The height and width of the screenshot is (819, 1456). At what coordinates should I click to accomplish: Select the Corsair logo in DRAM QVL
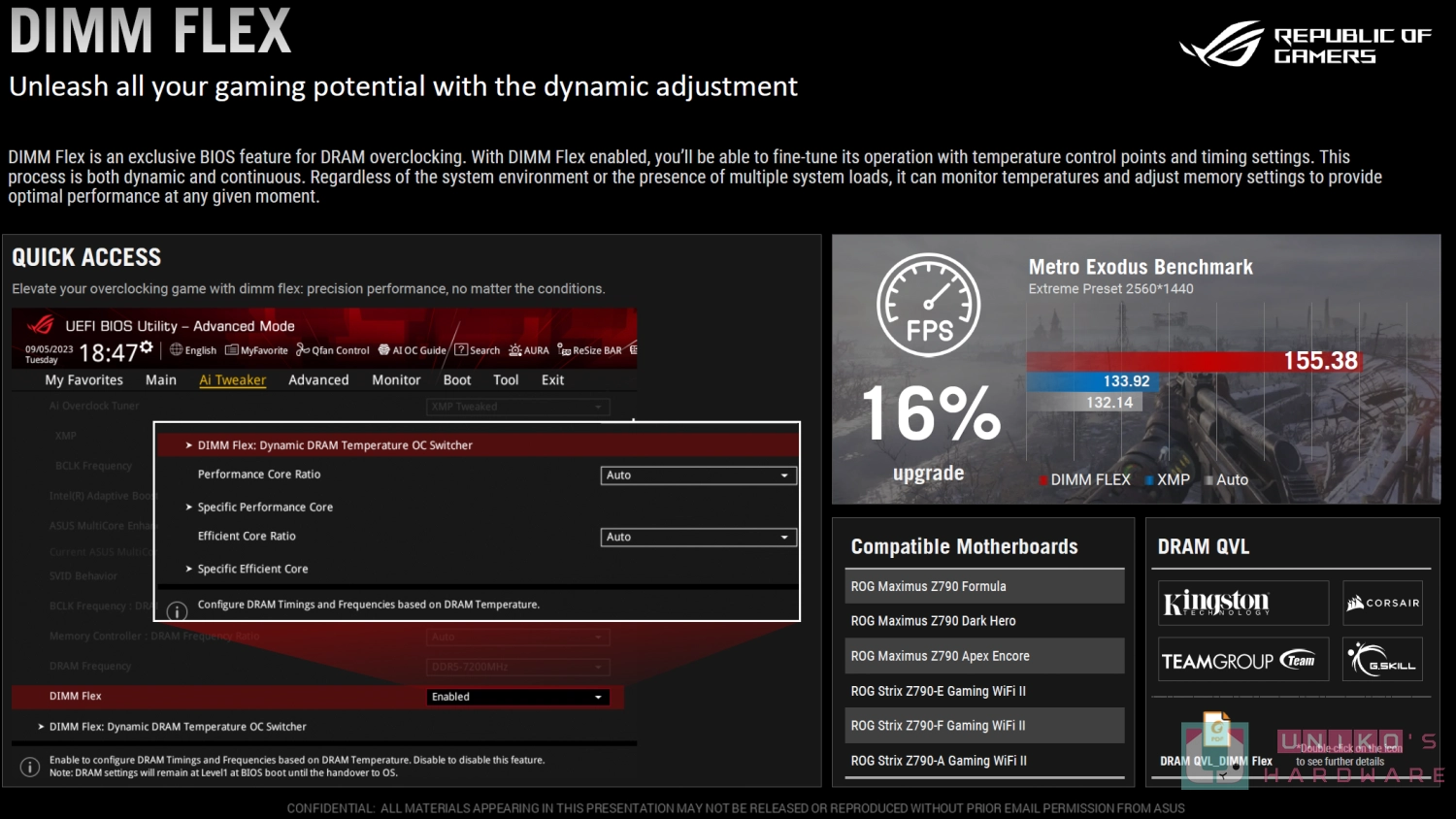[x=1383, y=603]
